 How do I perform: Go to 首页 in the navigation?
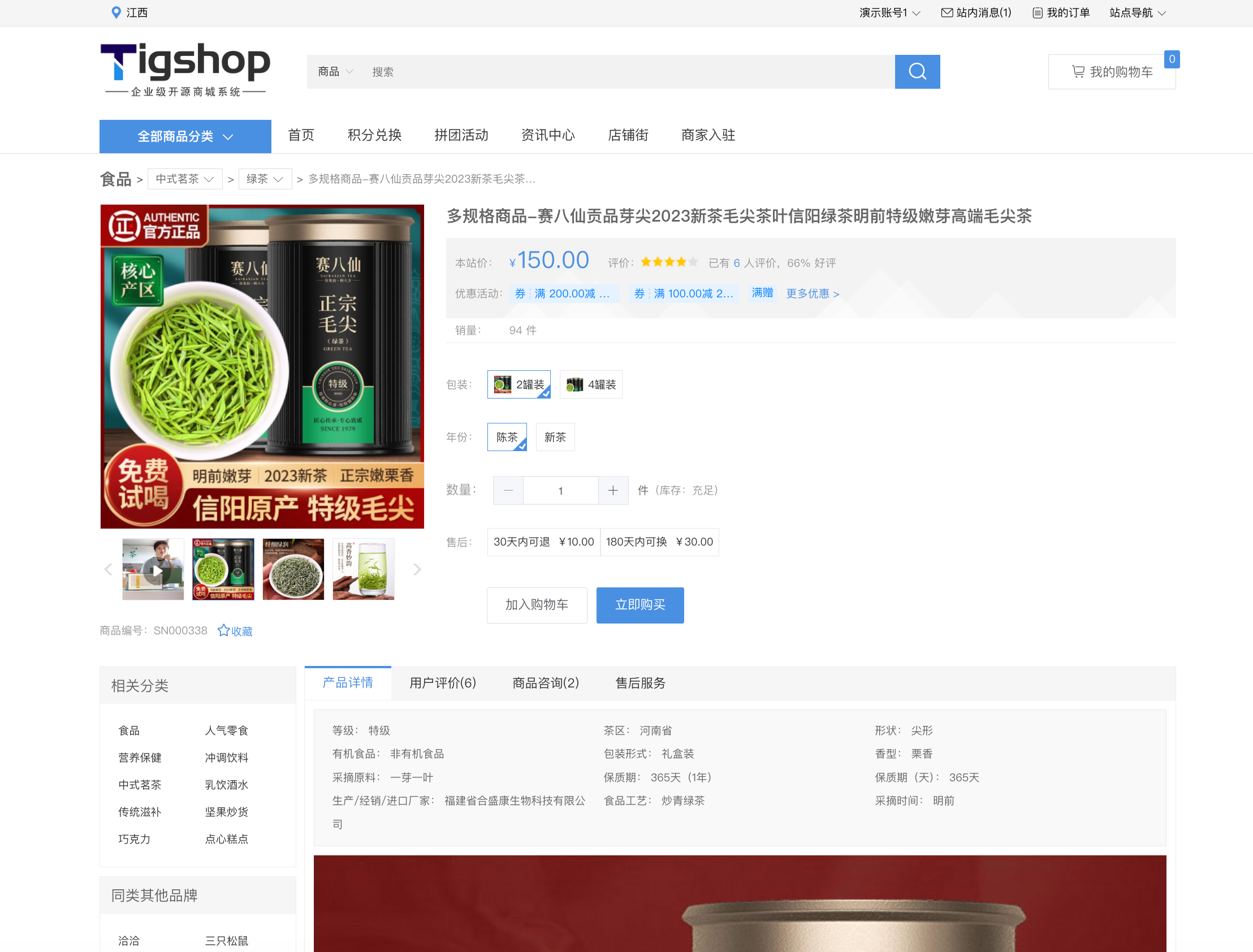coord(301,135)
